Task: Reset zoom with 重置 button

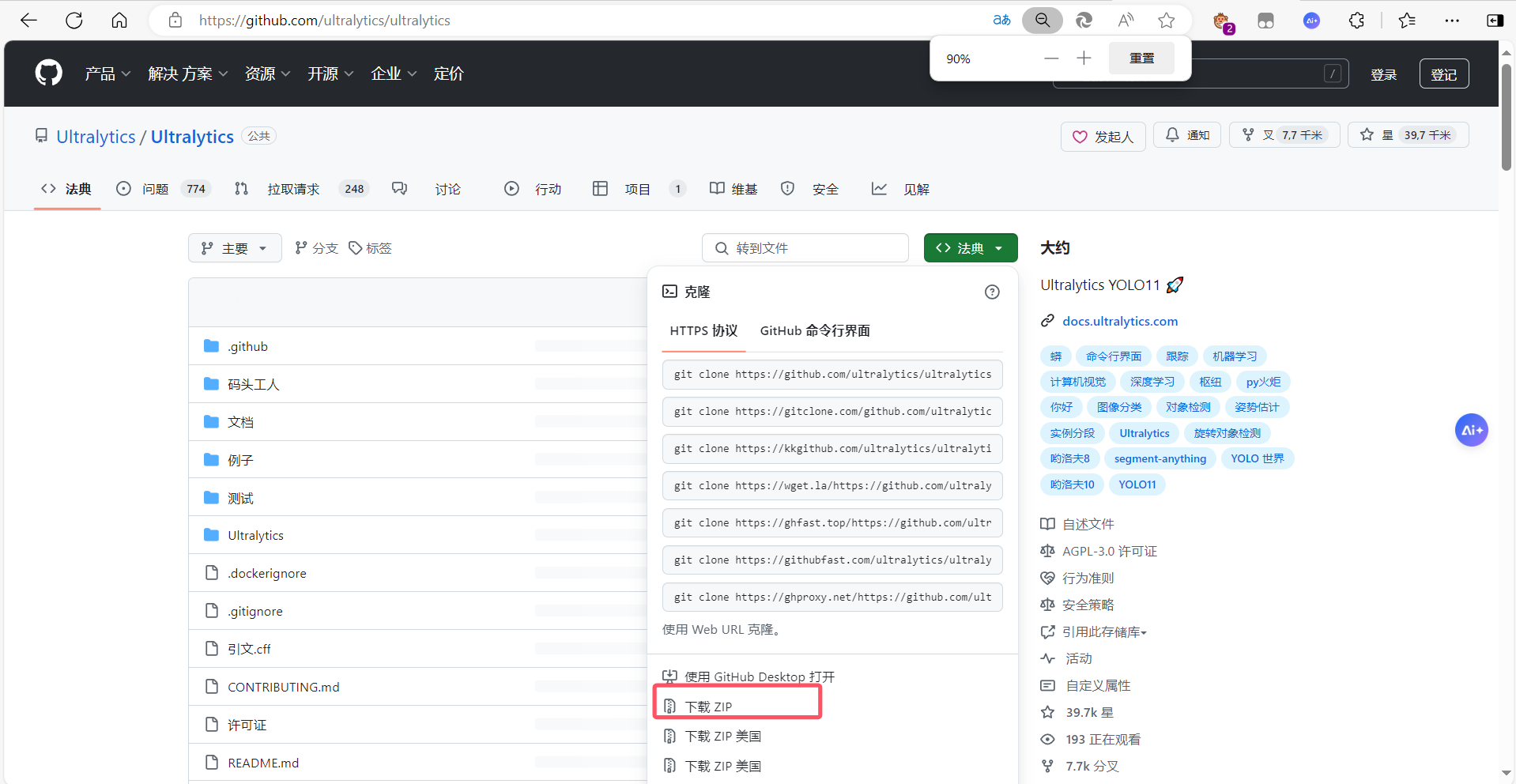Action: (1141, 58)
